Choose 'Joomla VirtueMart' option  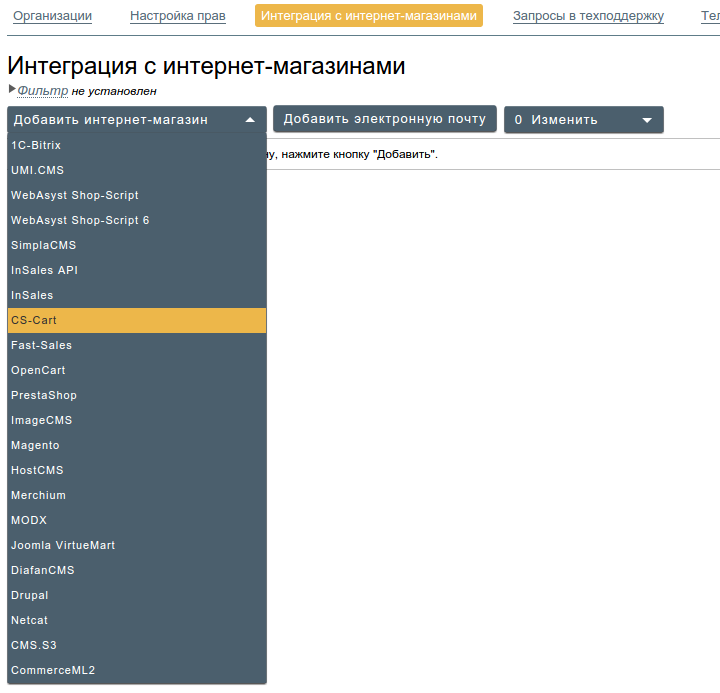(x=63, y=545)
